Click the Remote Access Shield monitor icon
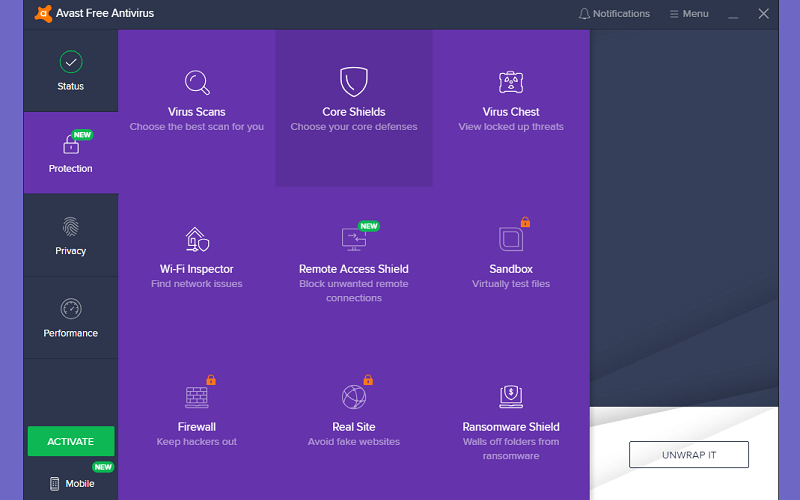Screen dimensions: 800x500 pos(354,240)
